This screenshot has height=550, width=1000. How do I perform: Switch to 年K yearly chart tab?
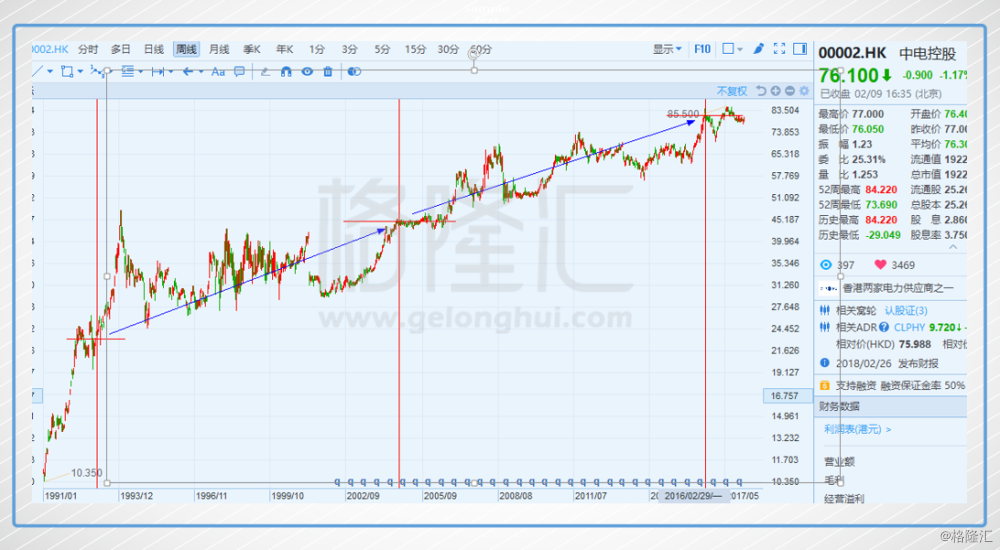pyautogui.click(x=284, y=49)
